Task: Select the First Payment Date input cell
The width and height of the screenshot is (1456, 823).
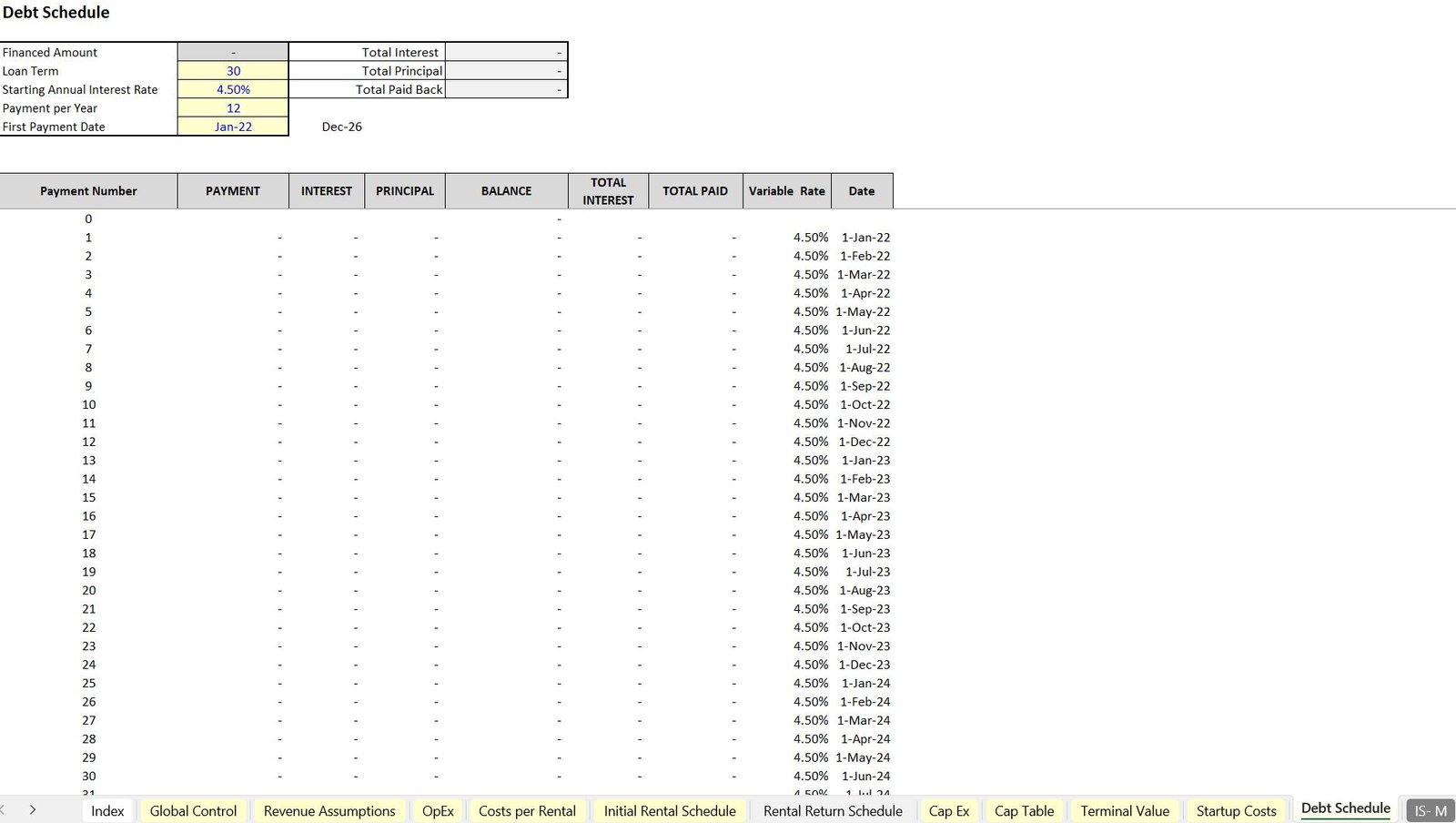Action: click(x=233, y=127)
